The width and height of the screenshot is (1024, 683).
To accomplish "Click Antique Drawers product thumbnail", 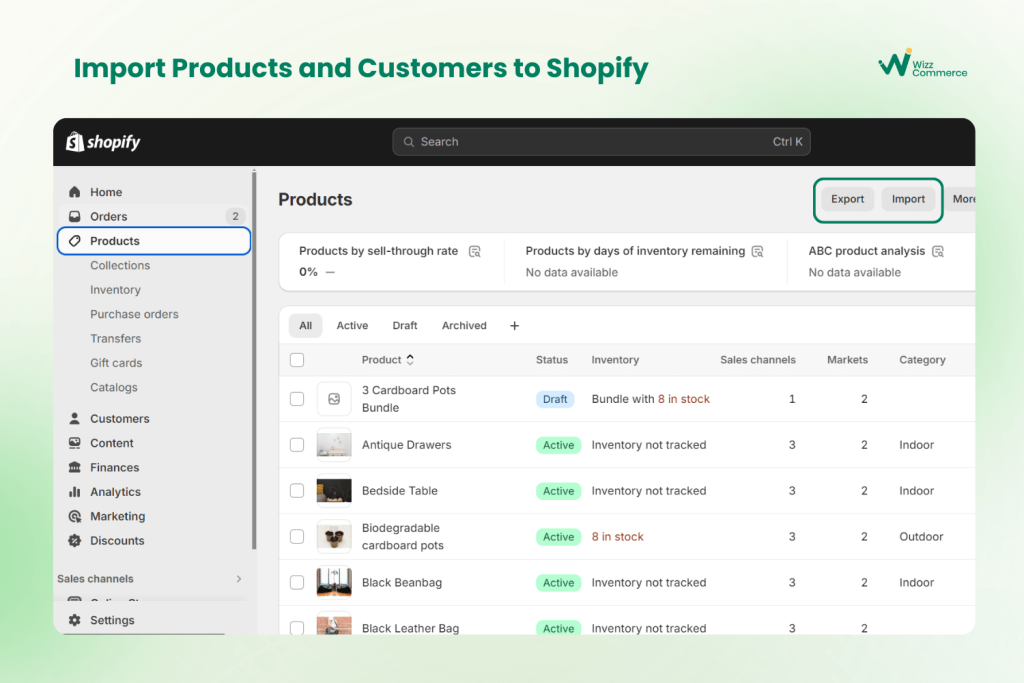I will [x=334, y=445].
